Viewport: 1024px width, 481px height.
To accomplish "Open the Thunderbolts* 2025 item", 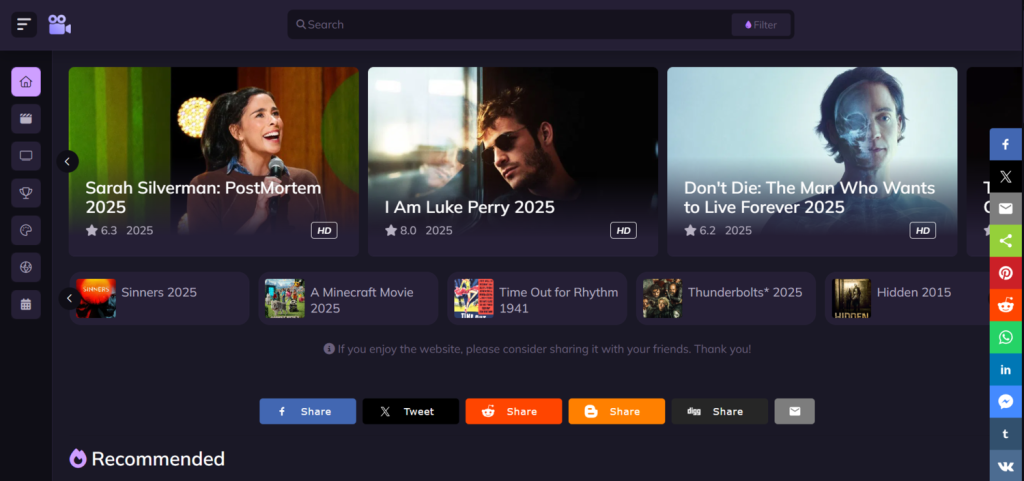I will pos(726,298).
